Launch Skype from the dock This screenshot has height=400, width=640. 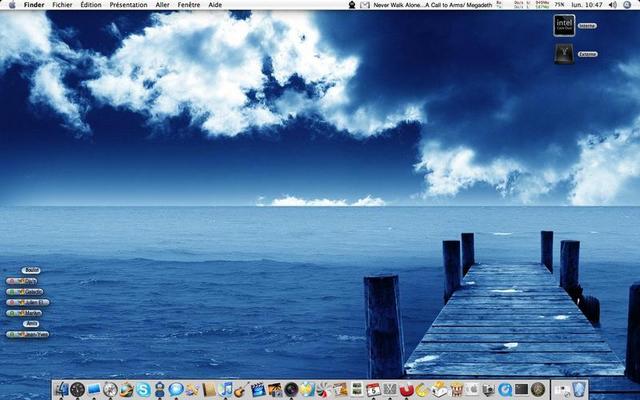[x=143, y=389]
